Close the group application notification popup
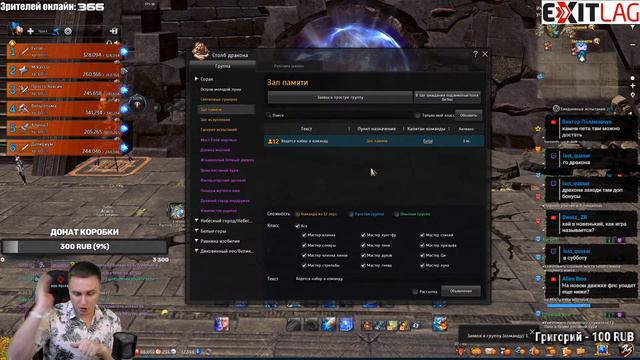Viewport: 640px width, 360px height. pos(532,331)
